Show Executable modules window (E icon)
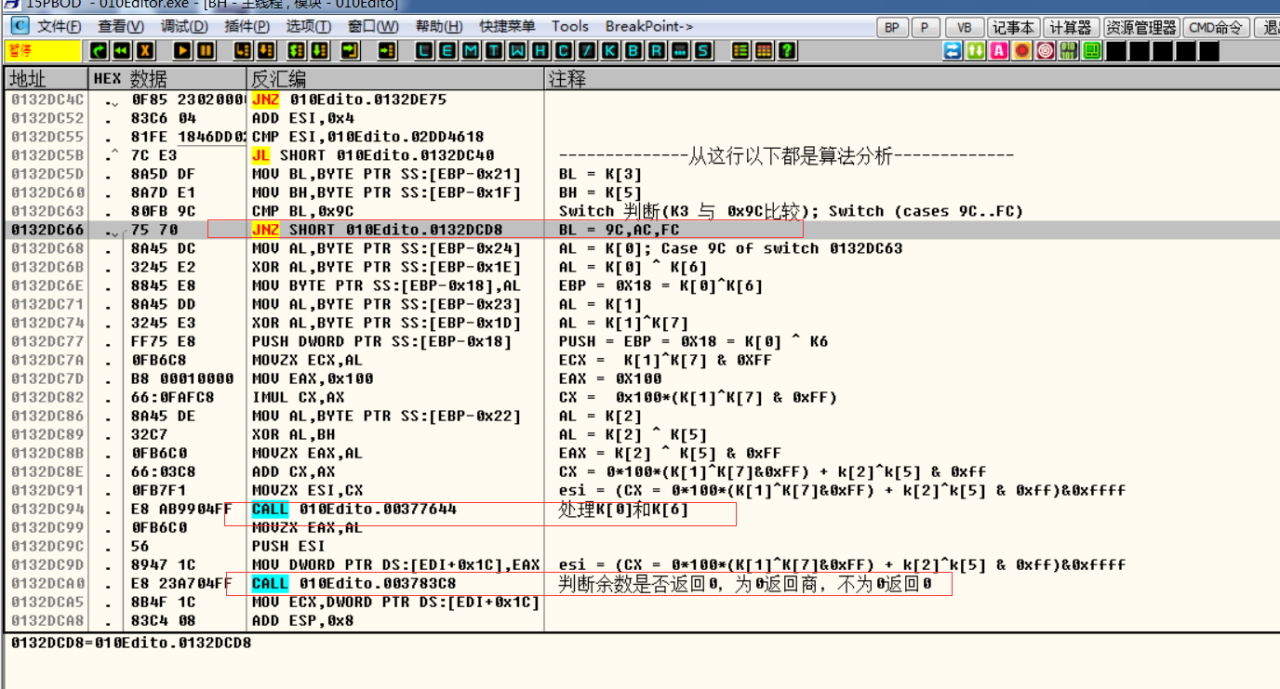The height and width of the screenshot is (689, 1280). tap(447, 50)
